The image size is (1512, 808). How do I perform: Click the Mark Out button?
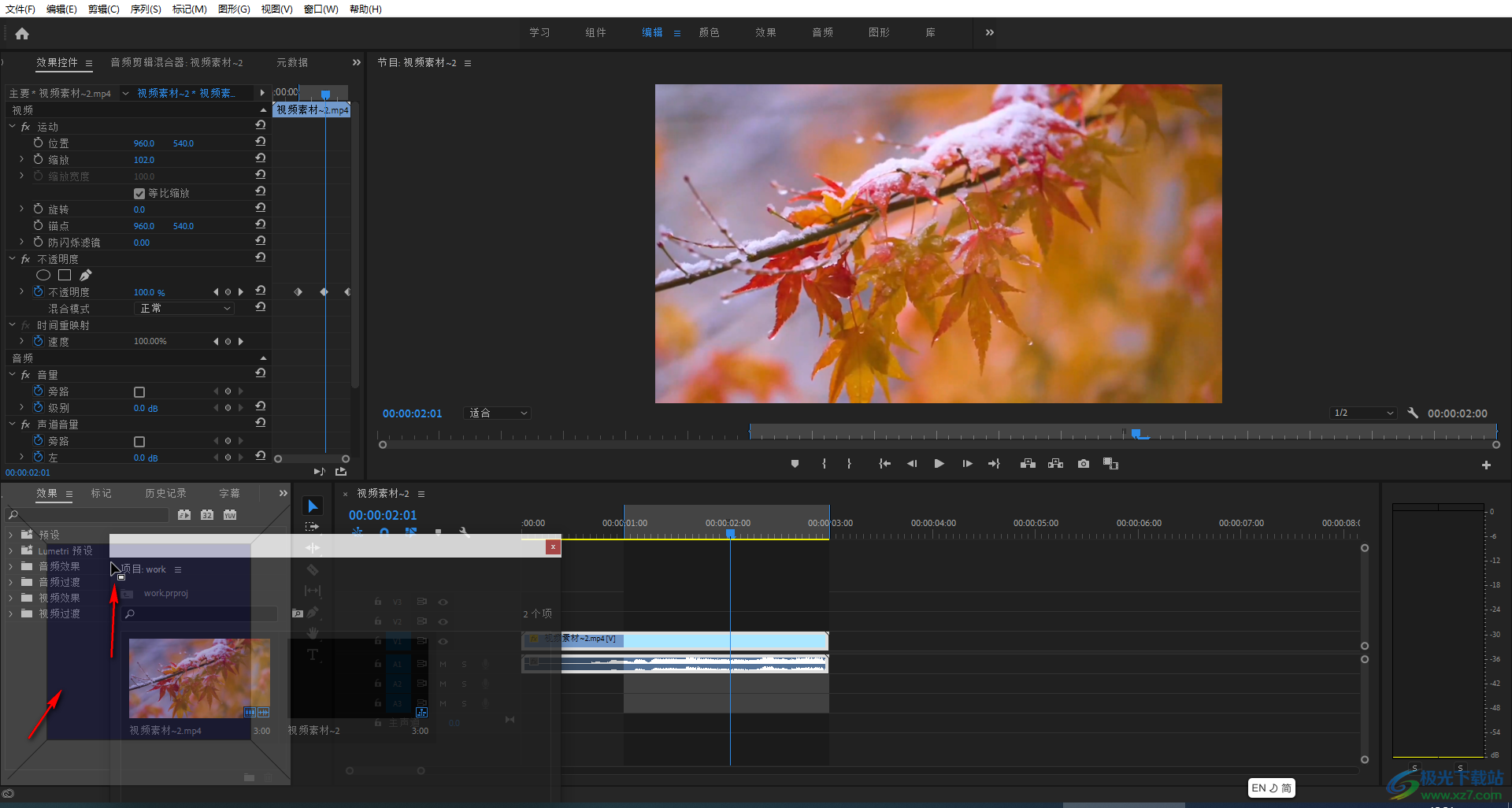click(849, 464)
